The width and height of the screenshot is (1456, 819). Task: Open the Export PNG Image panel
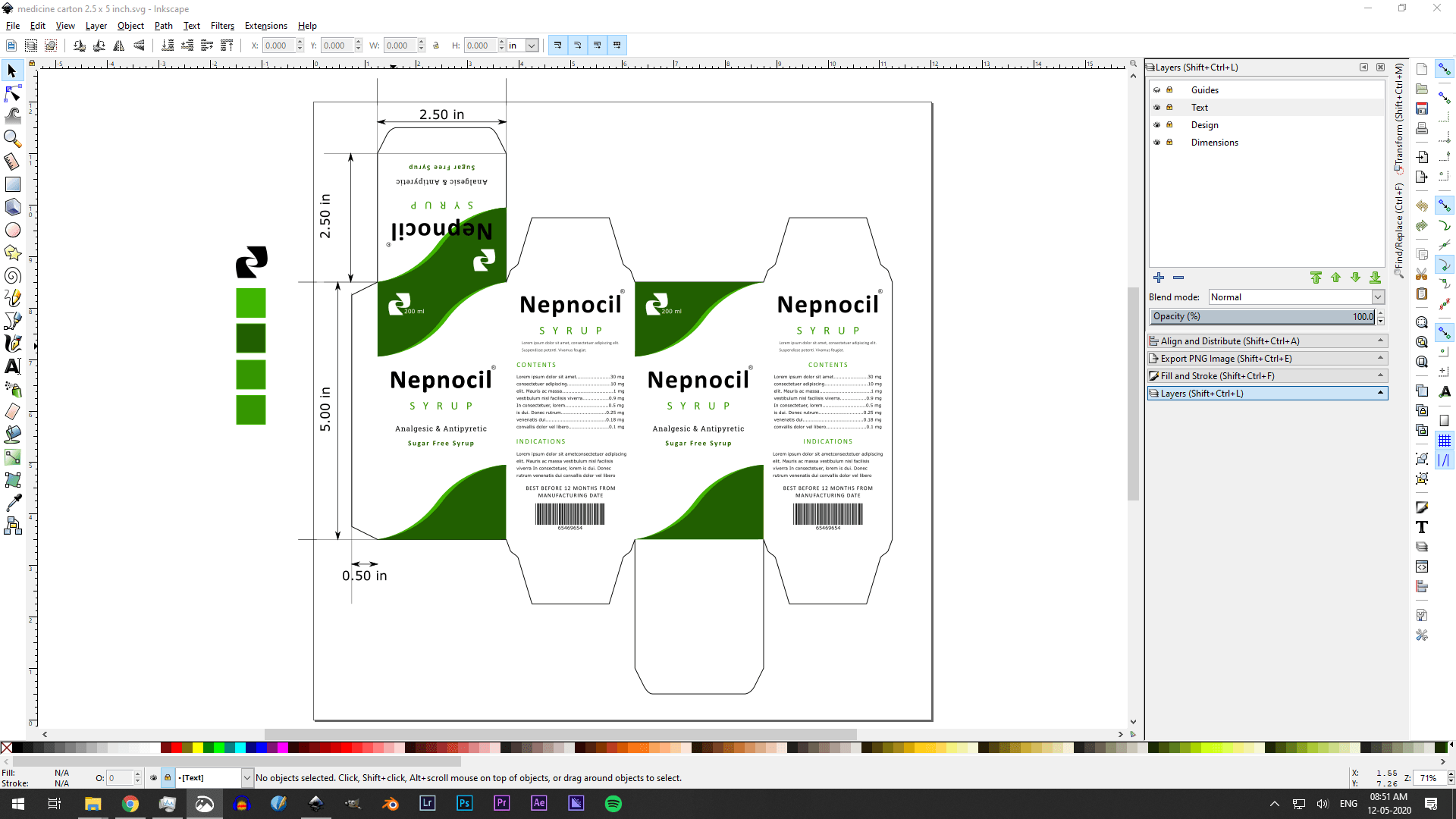click(x=1266, y=359)
